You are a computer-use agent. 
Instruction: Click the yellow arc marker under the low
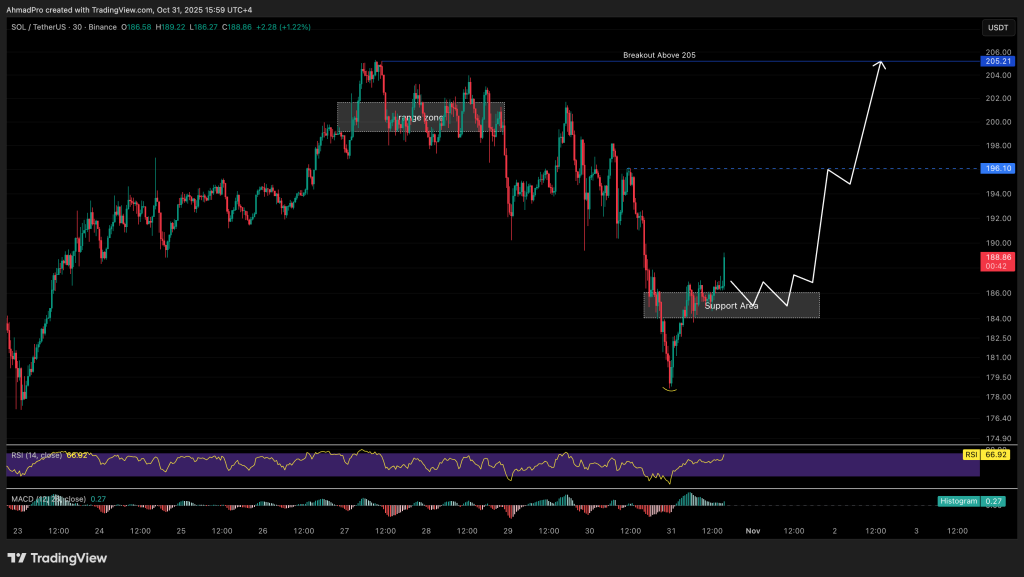coord(669,389)
